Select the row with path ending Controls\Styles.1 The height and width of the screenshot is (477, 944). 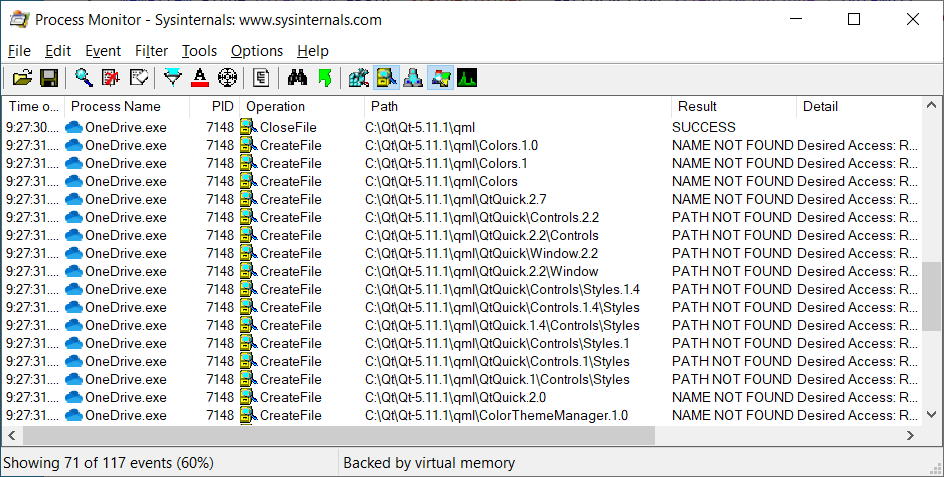click(x=462, y=343)
